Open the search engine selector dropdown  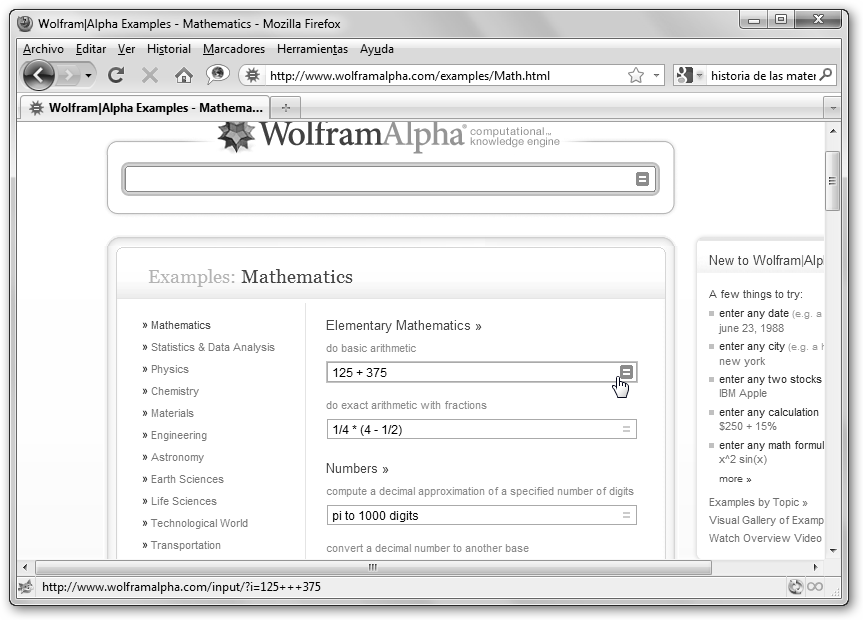click(x=690, y=75)
